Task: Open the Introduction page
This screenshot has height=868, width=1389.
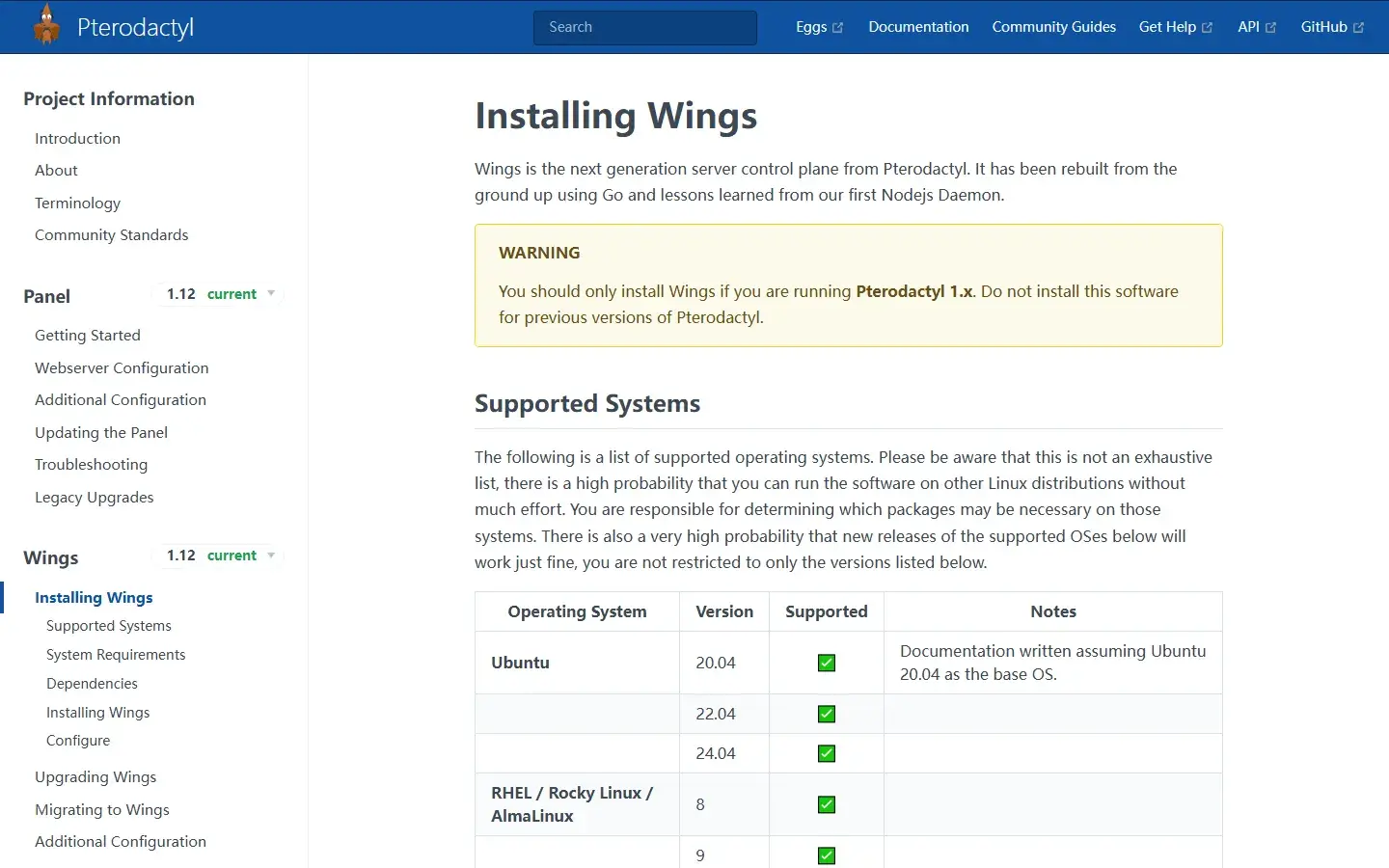Action: point(77,138)
